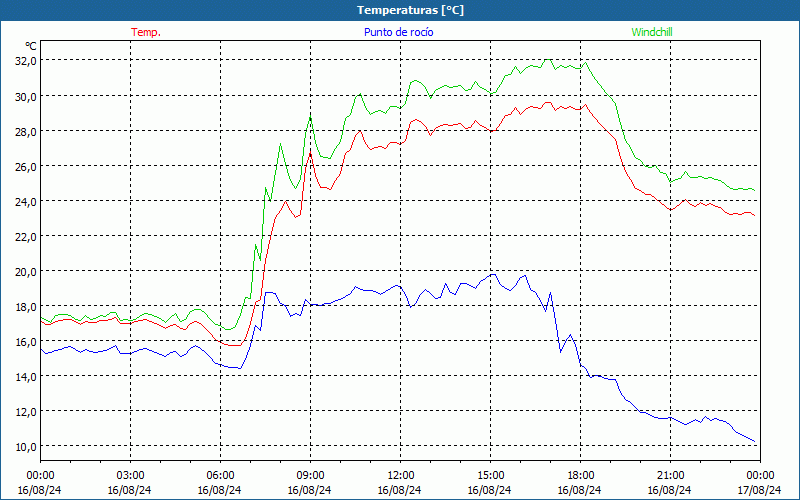Viewport: 800px width, 500px height.
Task: Select the red "Temp." legend label
Action: click(146, 32)
